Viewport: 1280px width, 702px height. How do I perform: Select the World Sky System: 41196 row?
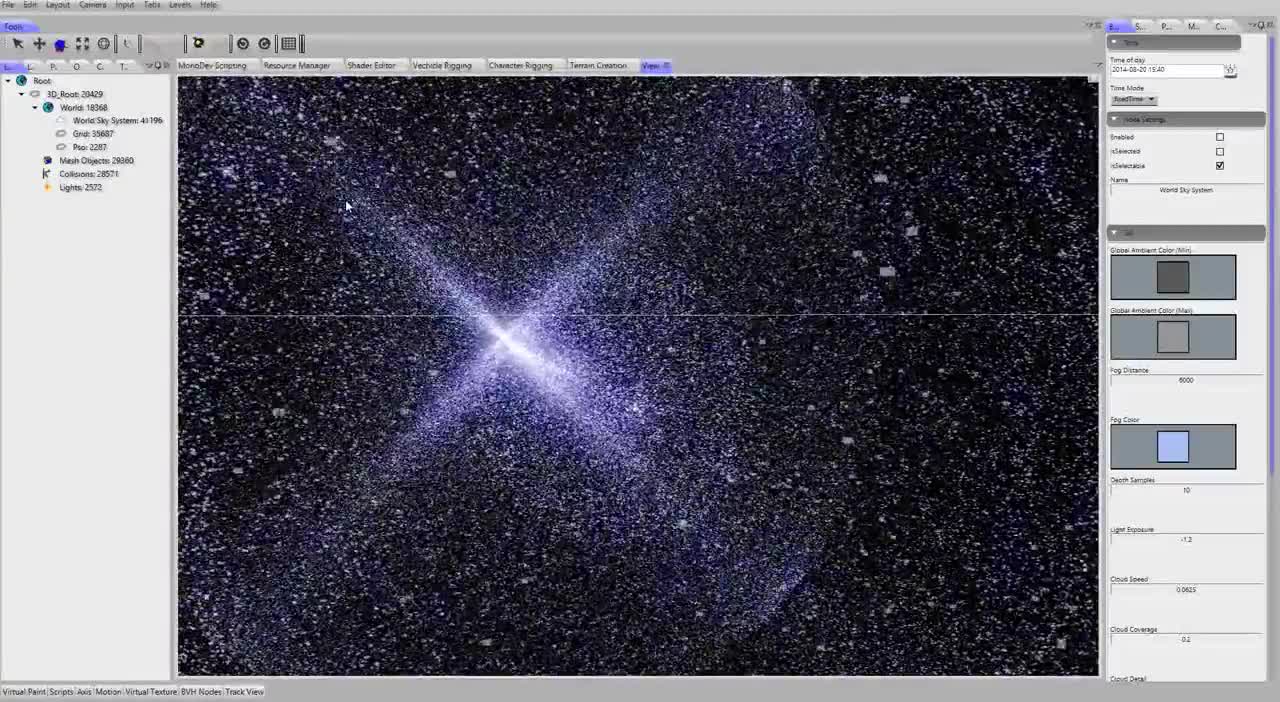coord(117,120)
